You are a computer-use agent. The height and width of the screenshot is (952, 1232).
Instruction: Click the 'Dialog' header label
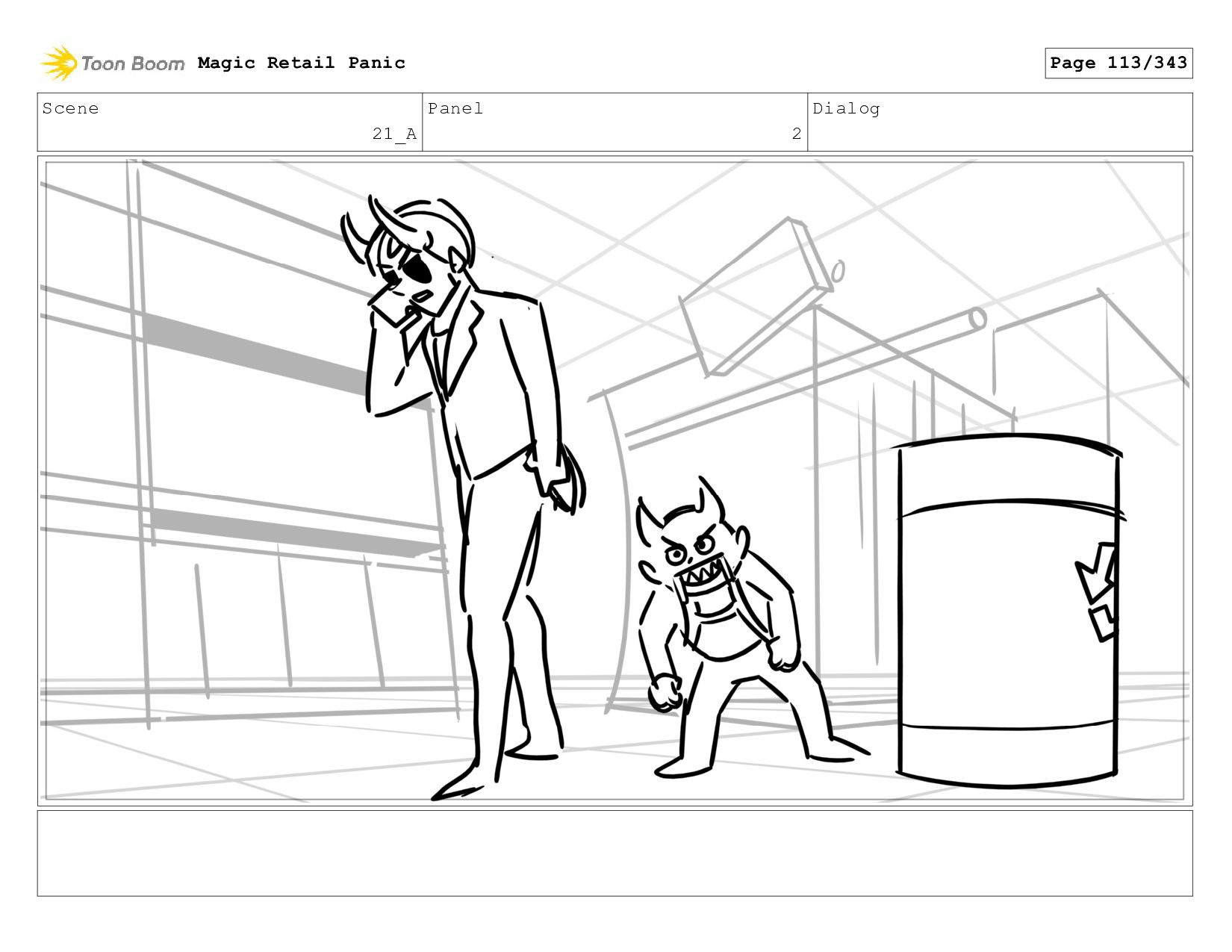[846, 108]
